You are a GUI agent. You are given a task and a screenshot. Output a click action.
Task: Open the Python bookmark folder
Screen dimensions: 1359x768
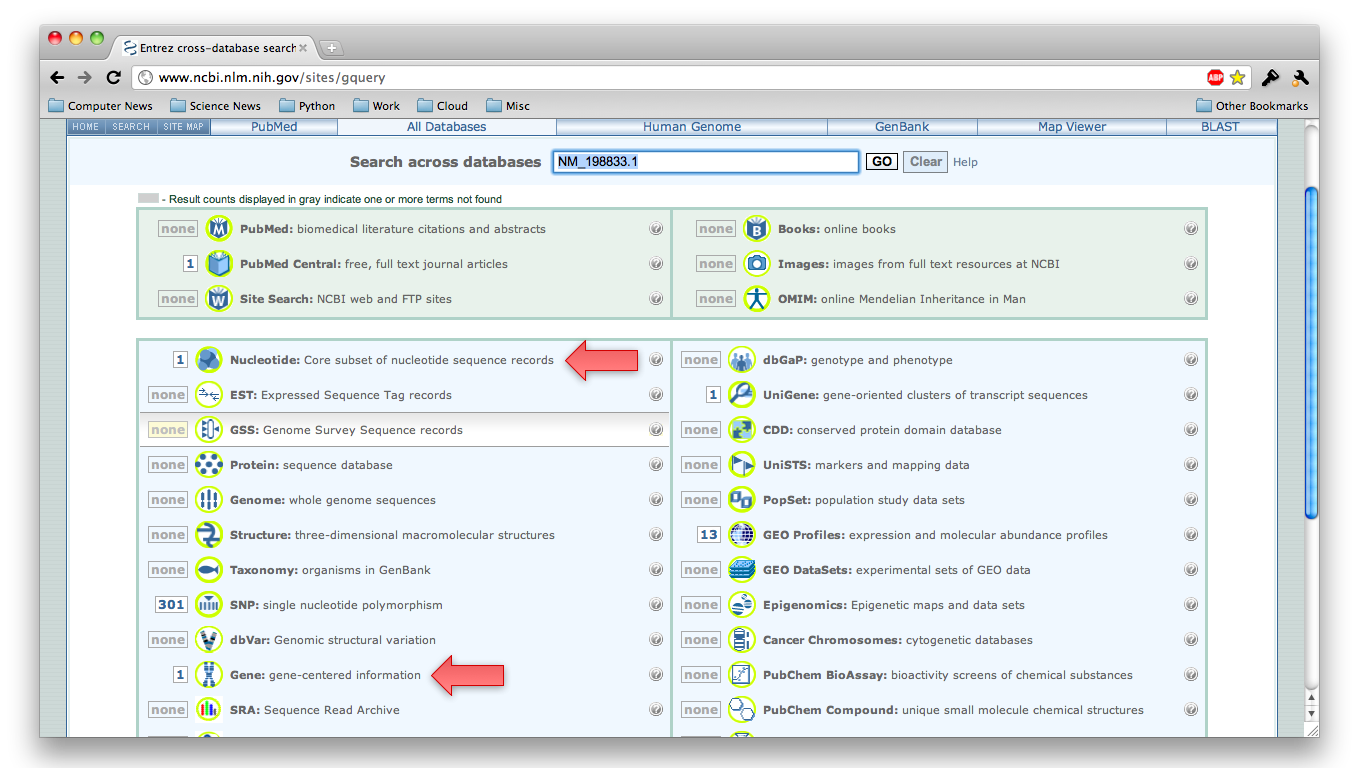click(x=307, y=106)
